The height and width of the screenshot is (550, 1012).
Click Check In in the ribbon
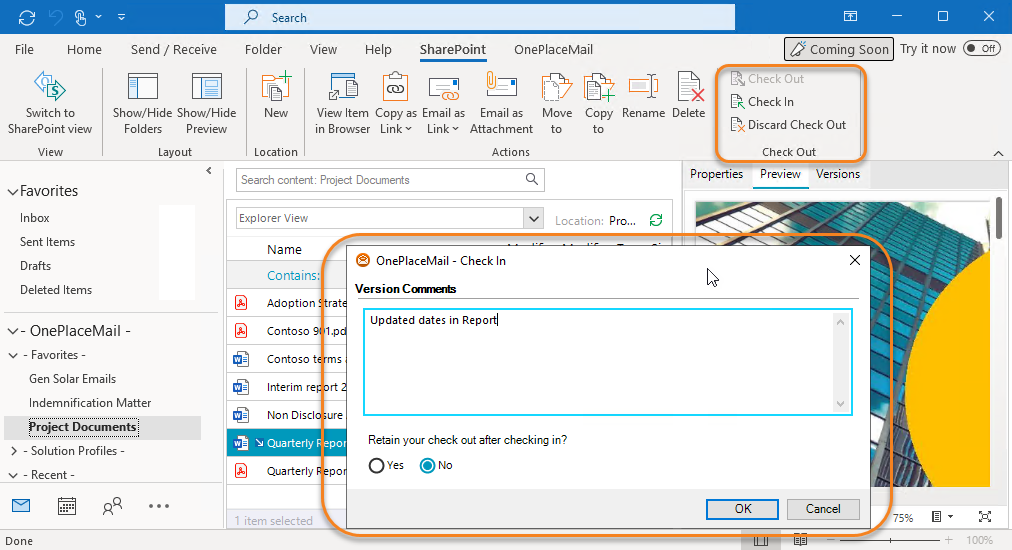[762, 101]
